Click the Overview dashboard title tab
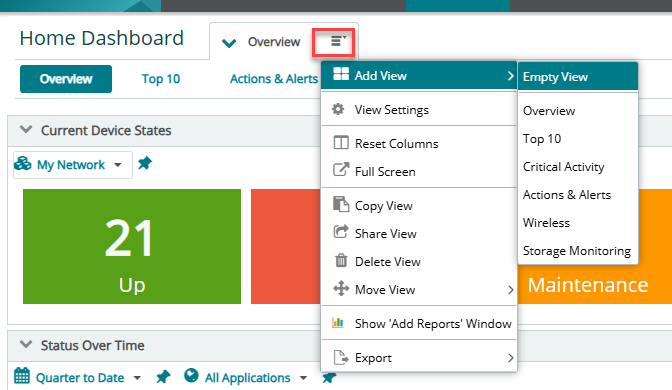Screen dimensions: 672x390 [x=274, y=42]
